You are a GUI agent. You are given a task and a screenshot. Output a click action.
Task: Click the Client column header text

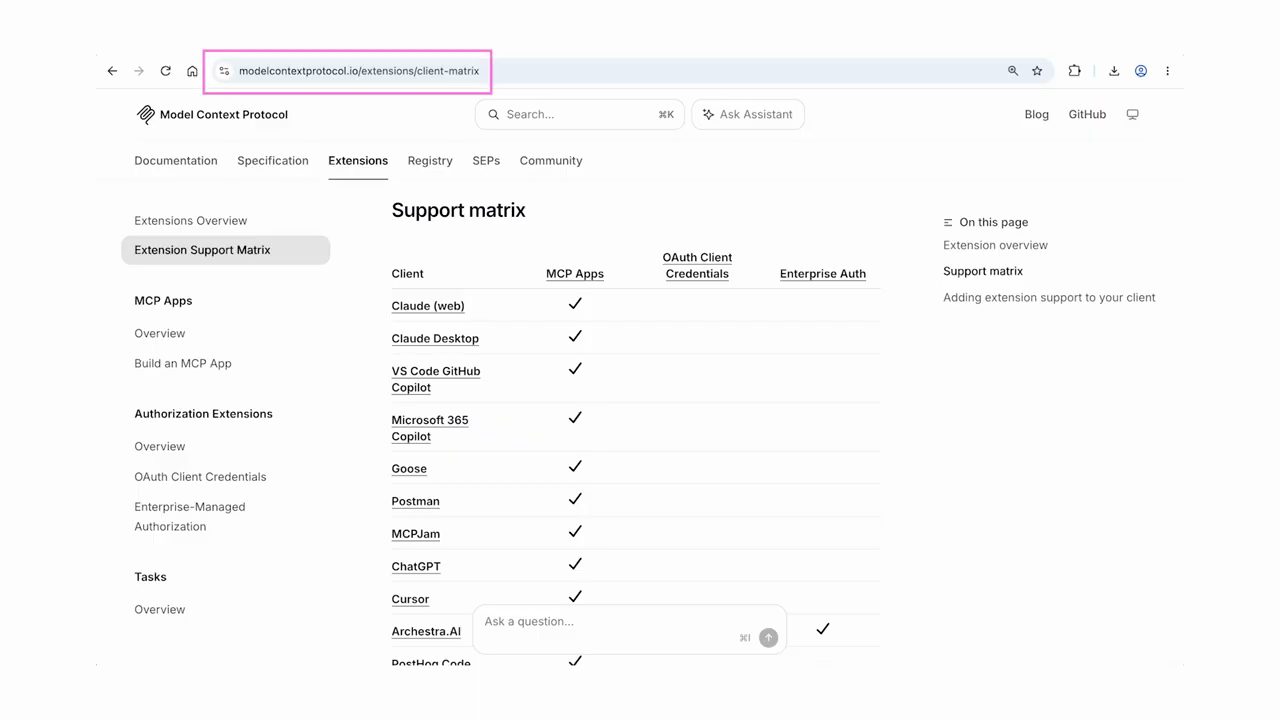[x=407, y=274]
